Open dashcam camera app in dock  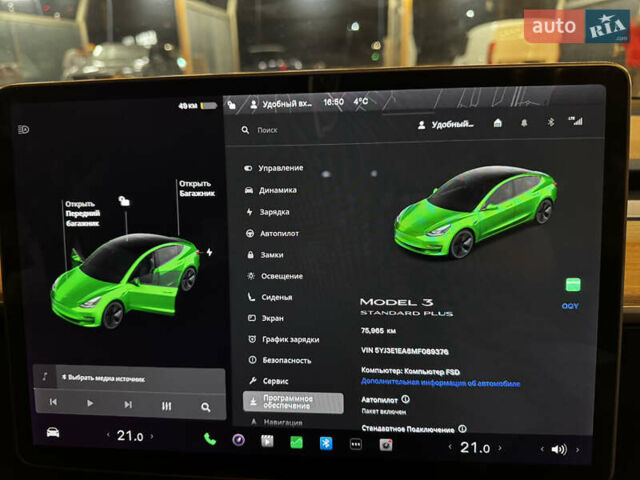tap(385, 444)
